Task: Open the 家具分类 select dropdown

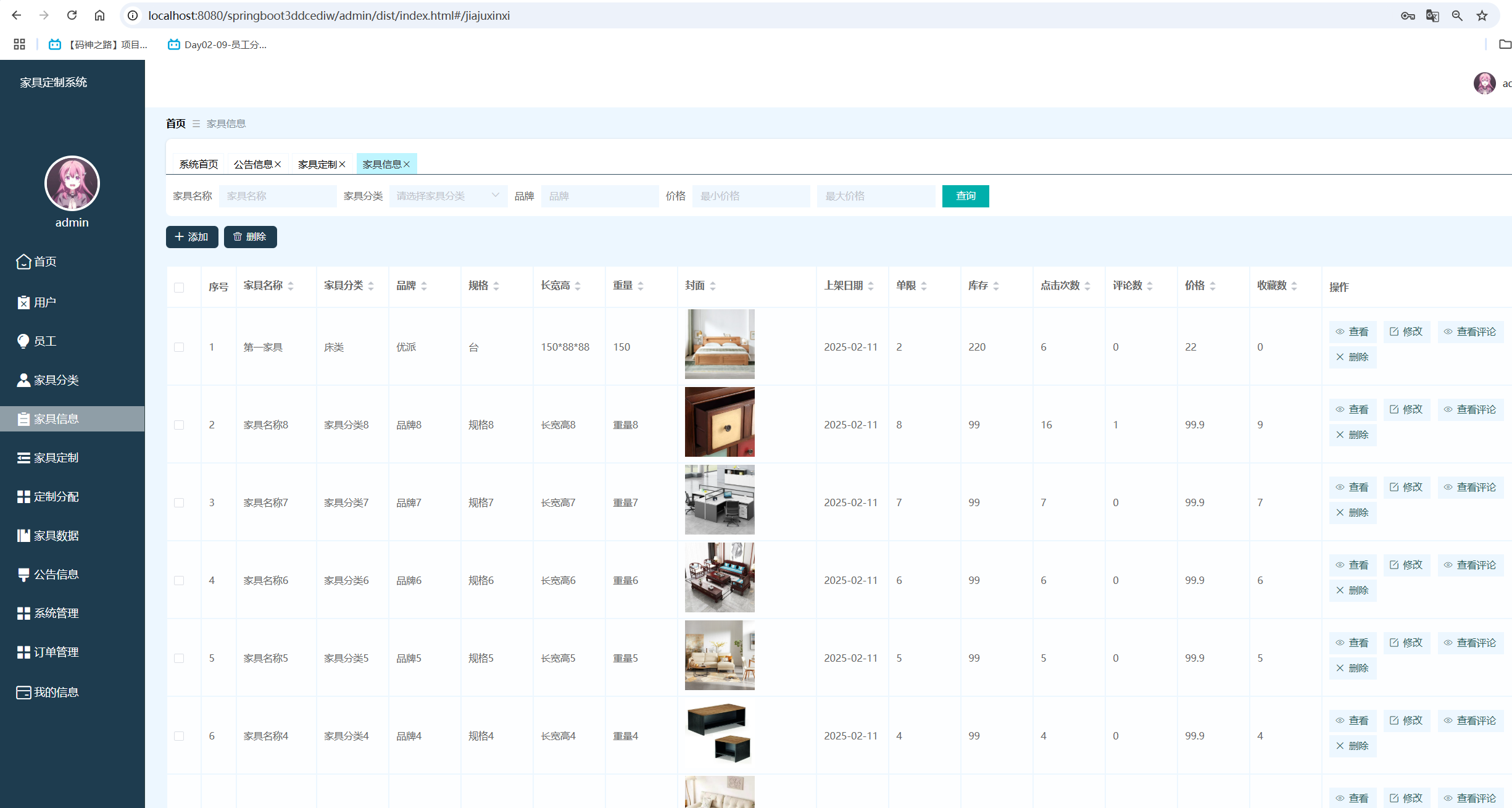Action: point(447,196)
